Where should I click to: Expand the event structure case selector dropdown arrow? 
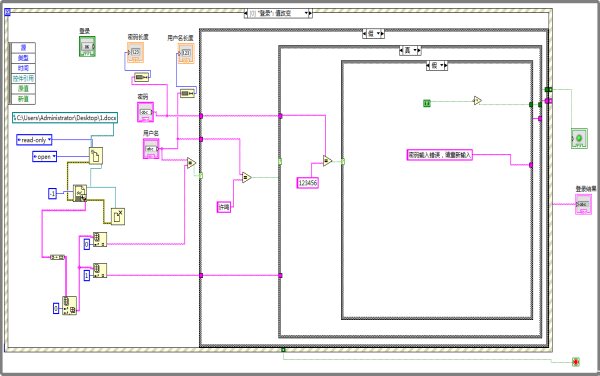(306, 13)
